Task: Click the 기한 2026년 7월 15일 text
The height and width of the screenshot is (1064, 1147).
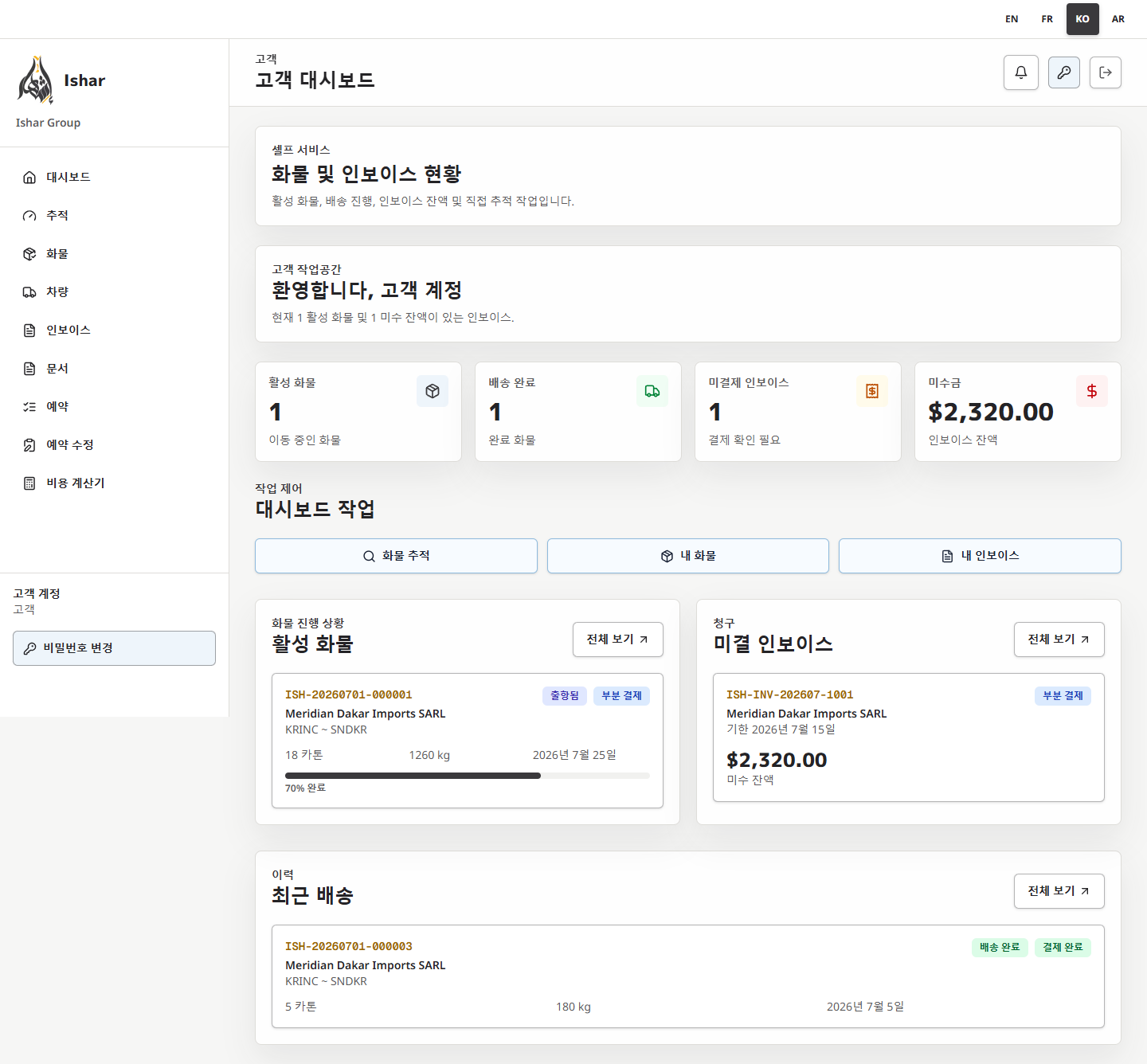Action: tap(781, 730)
